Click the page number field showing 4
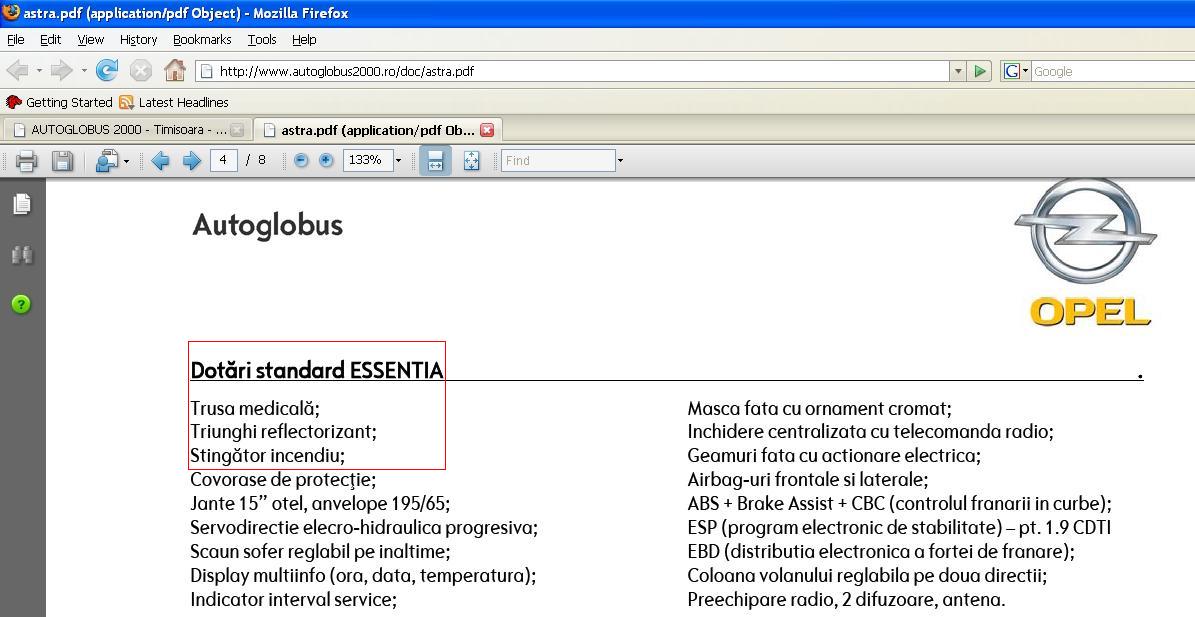The height and width of the screenshot is (617, 1195). 223,160
